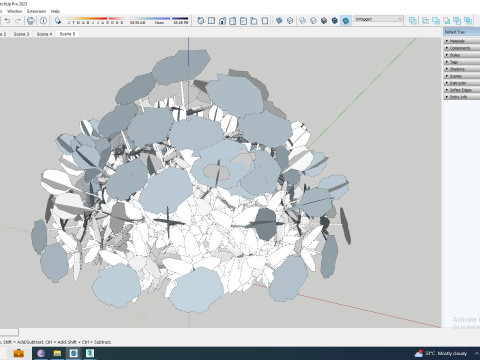
Task: Show hidden system tray icons chevron
Action: tap(476, 353)
